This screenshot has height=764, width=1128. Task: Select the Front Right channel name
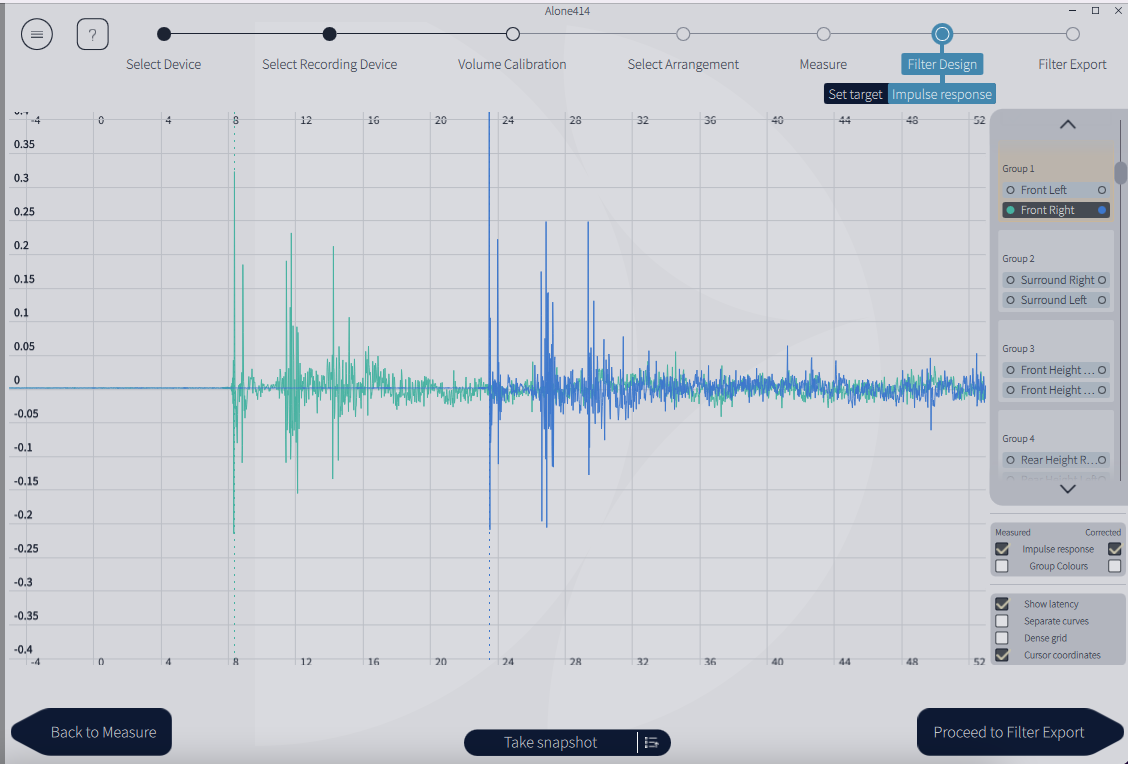(1047, 210)
